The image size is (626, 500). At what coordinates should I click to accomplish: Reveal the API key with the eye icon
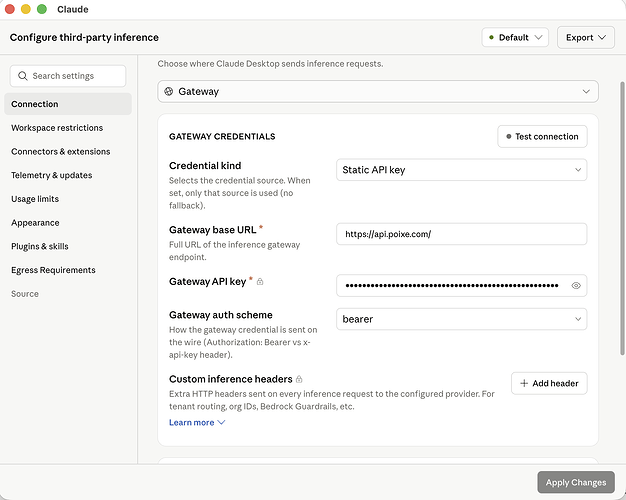[x=576, y=286]
